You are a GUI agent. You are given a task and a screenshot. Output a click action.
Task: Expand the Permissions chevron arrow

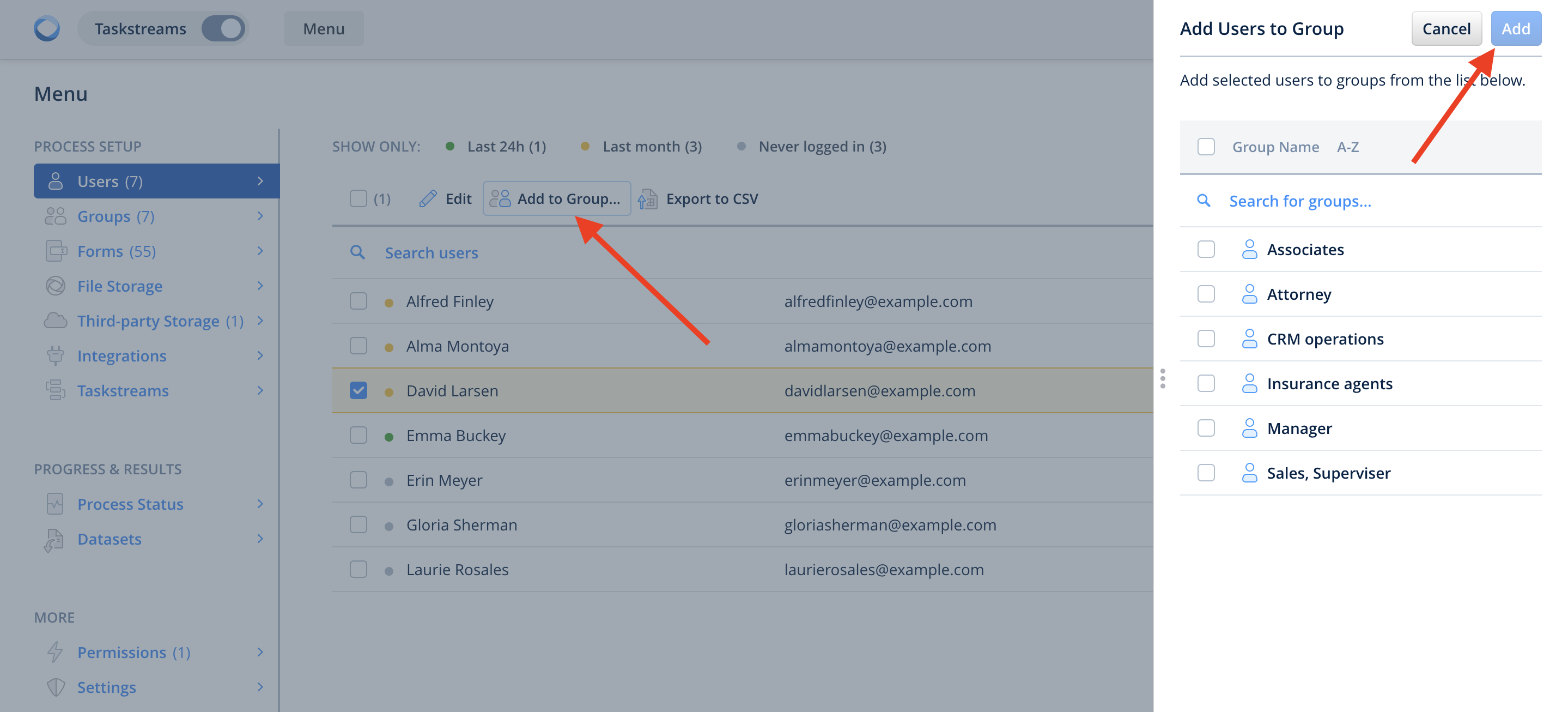coord(260,653)
